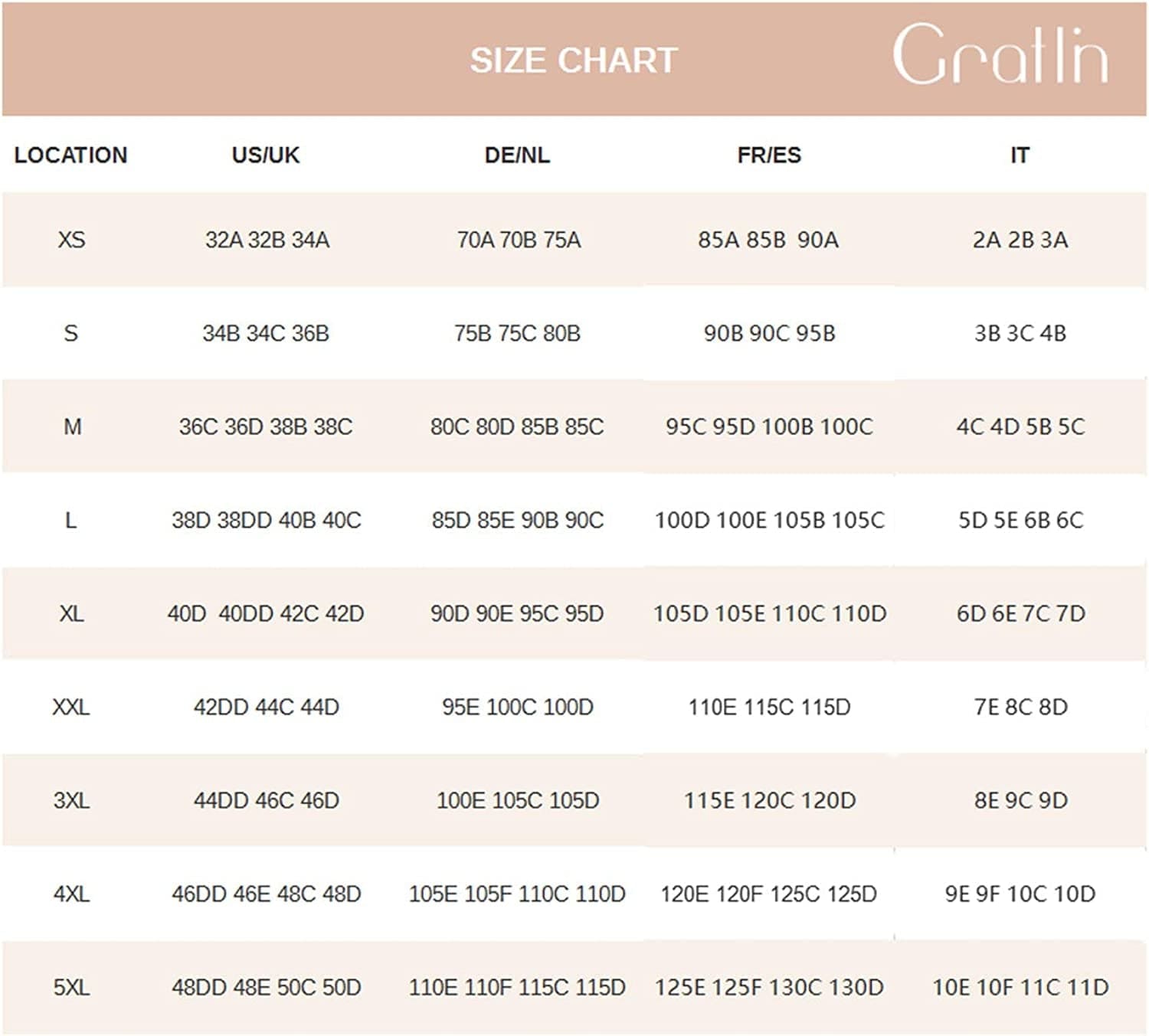Click the 5XL size row label

[71, 987]
